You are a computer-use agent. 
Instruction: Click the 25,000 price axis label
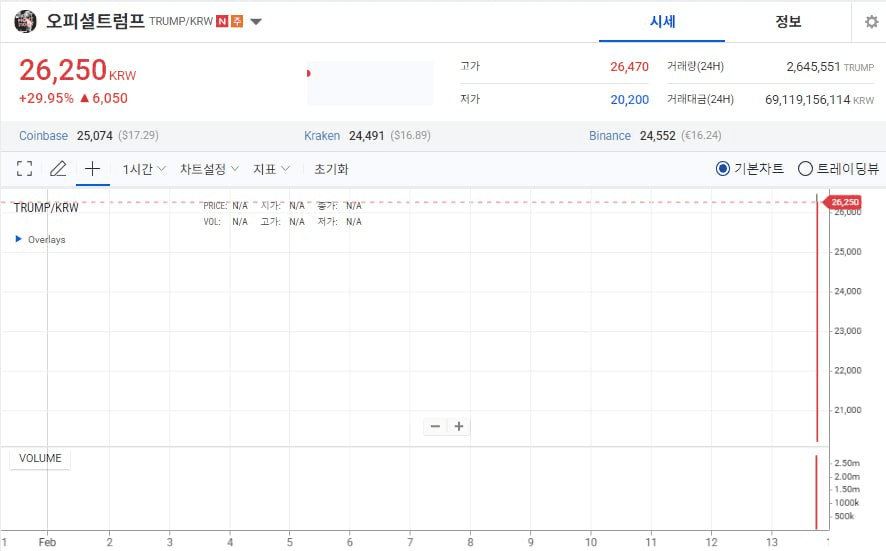(x=848, y=251)
